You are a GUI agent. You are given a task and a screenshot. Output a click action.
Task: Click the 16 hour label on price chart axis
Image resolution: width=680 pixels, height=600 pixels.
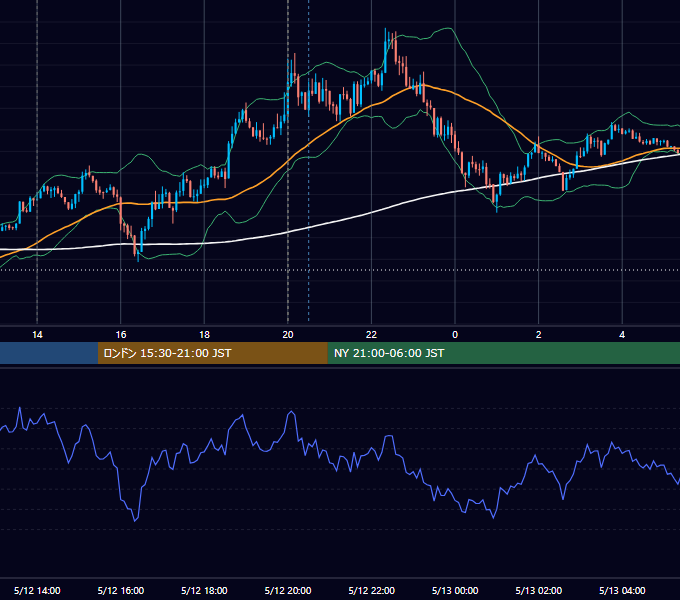[121, 335]
